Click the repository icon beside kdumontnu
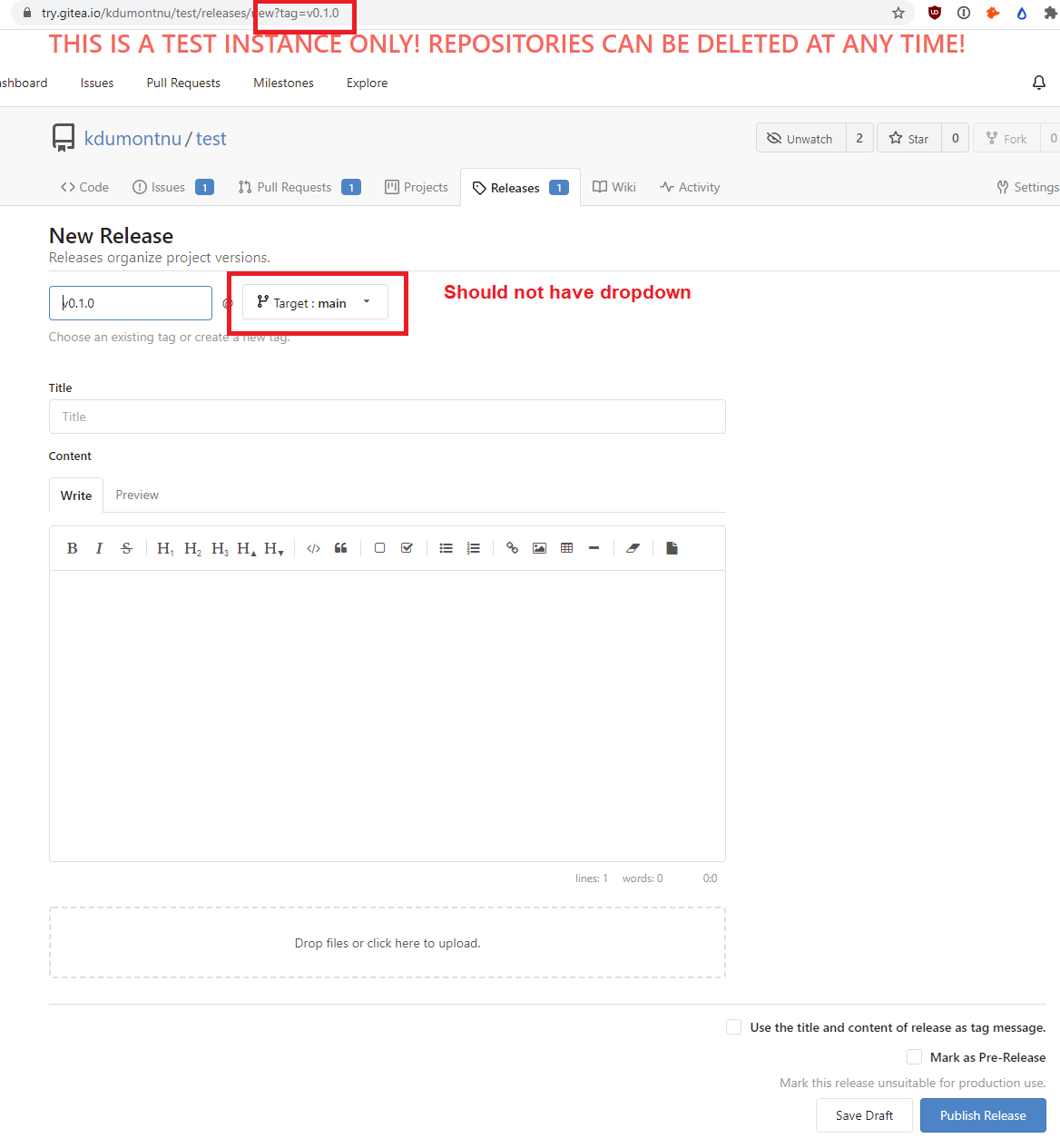1060x1148 pixels. click(x=64, y=138)
